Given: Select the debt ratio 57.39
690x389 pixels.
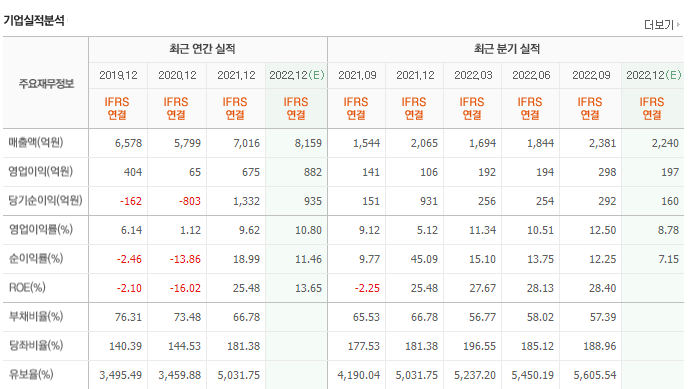Looking at the screenshot, I should [x=603, y=318].
